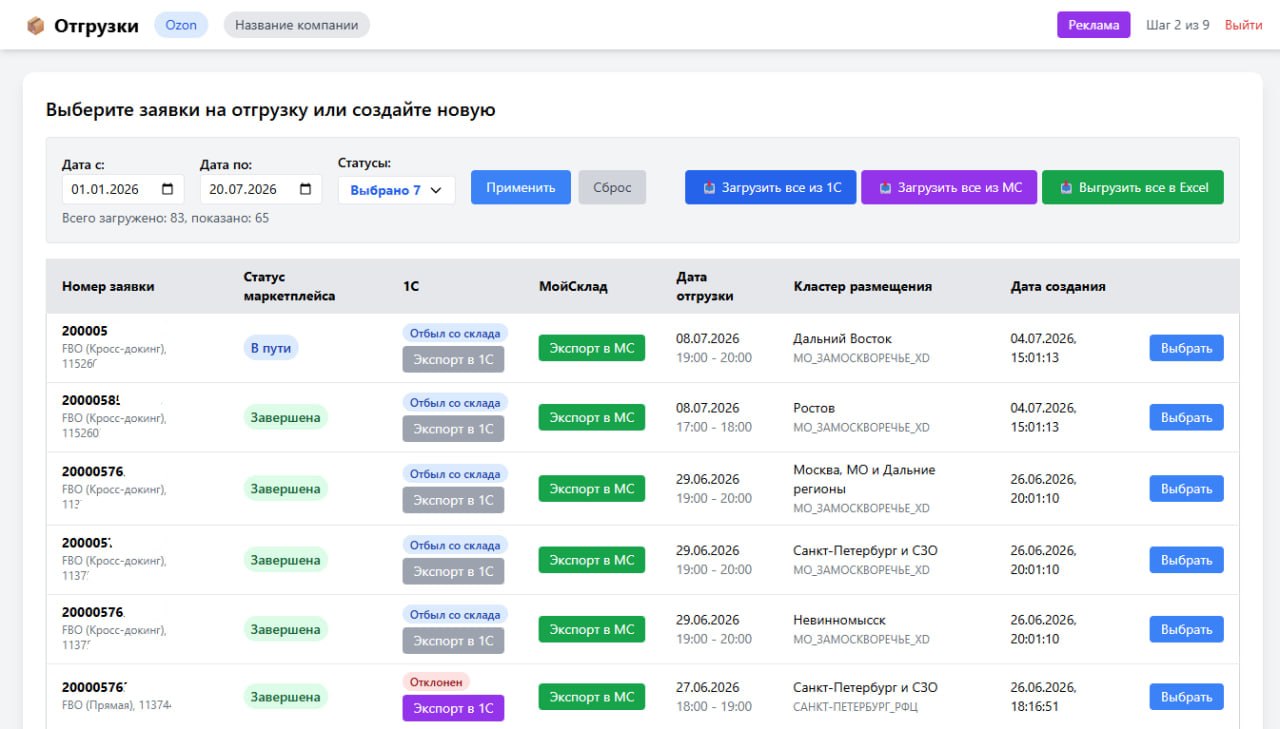The width and height of the screenshot is (1280, 729).
Task: Click the Номер заявки column header
Action: coord(108,286)
